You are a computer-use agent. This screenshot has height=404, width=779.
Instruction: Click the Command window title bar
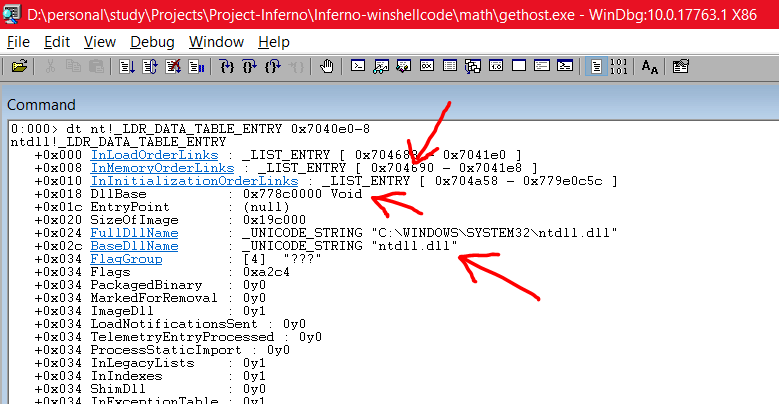point(390,105)
